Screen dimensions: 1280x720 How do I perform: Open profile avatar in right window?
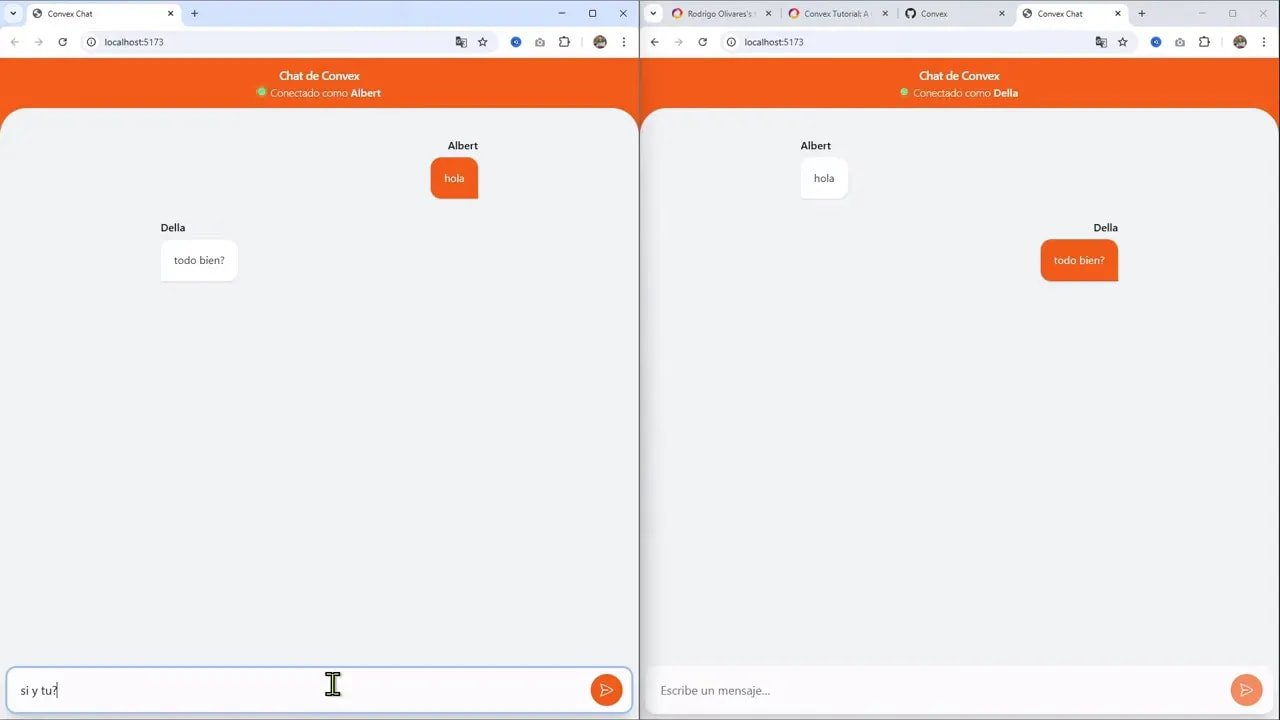(1240, 42)
